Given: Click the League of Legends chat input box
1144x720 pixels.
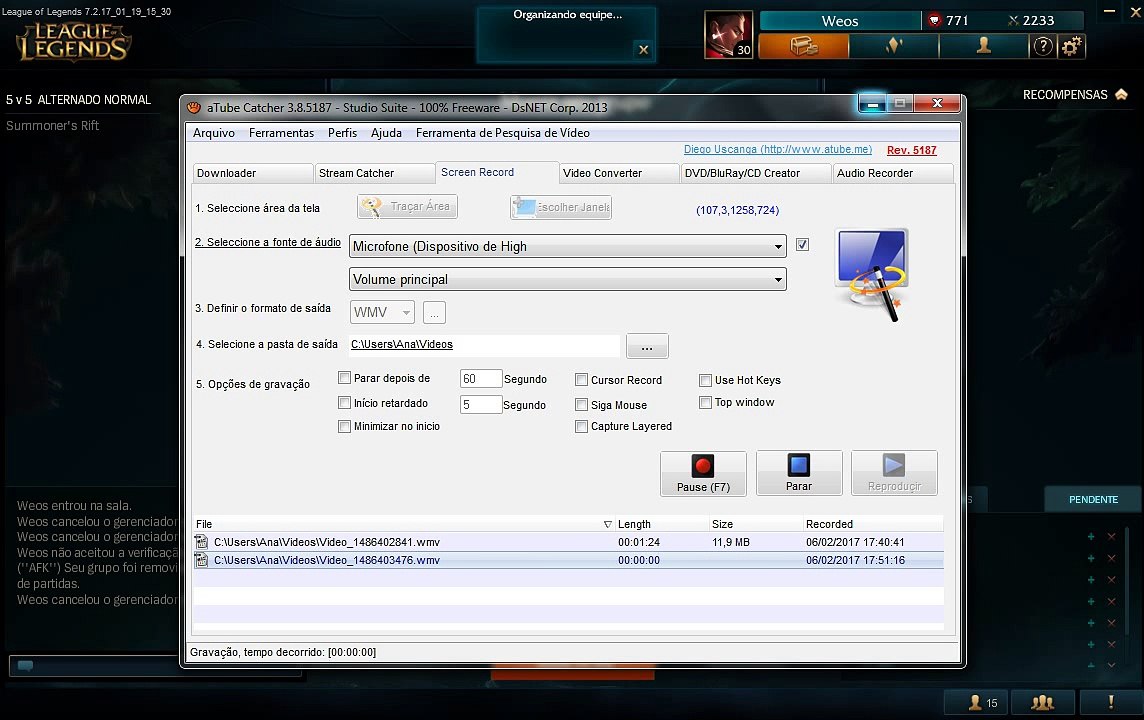Looking at the screenshot, I should click(155, 665).
